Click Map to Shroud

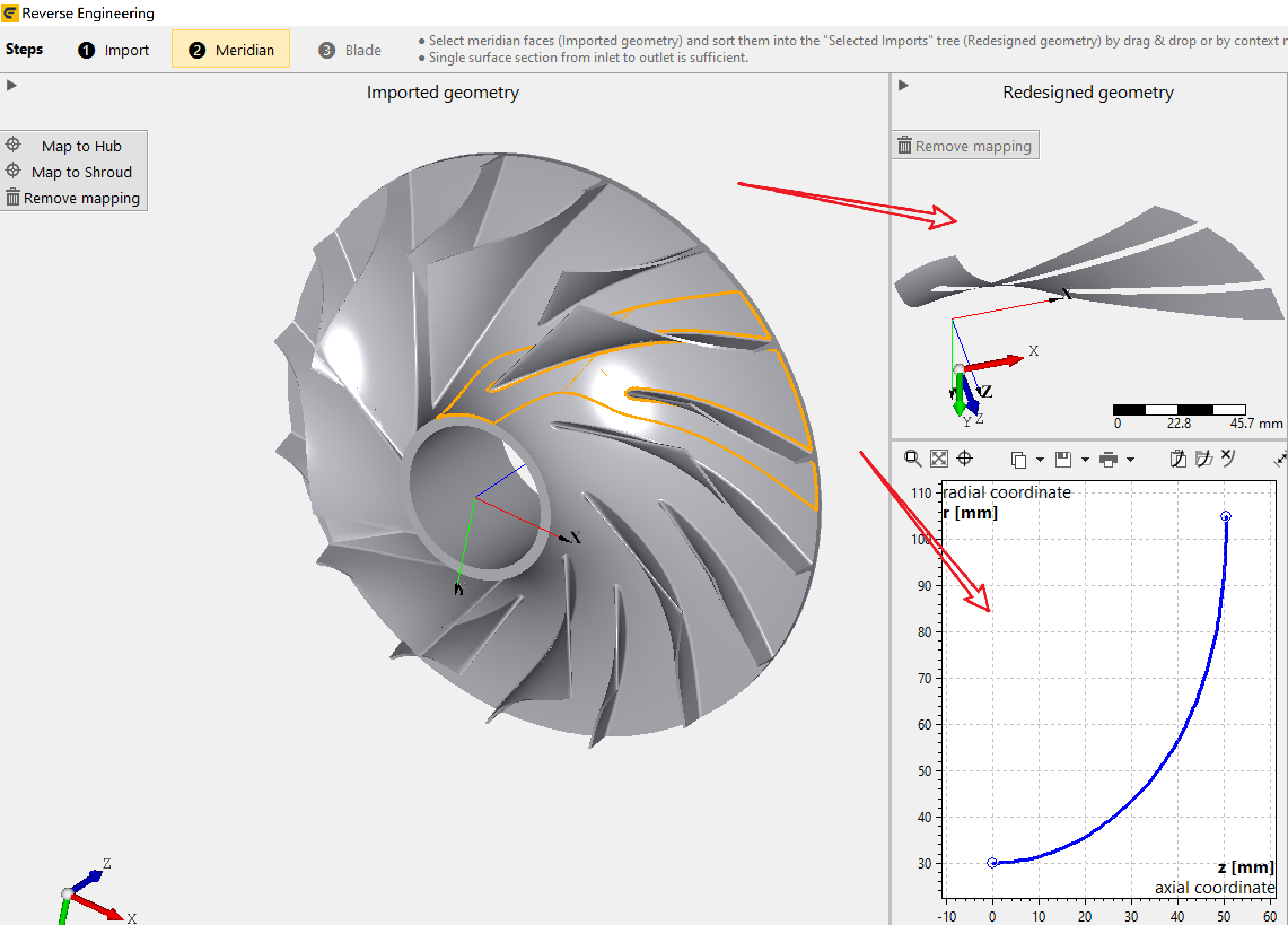pyautogui.click(x=73, y=172)
